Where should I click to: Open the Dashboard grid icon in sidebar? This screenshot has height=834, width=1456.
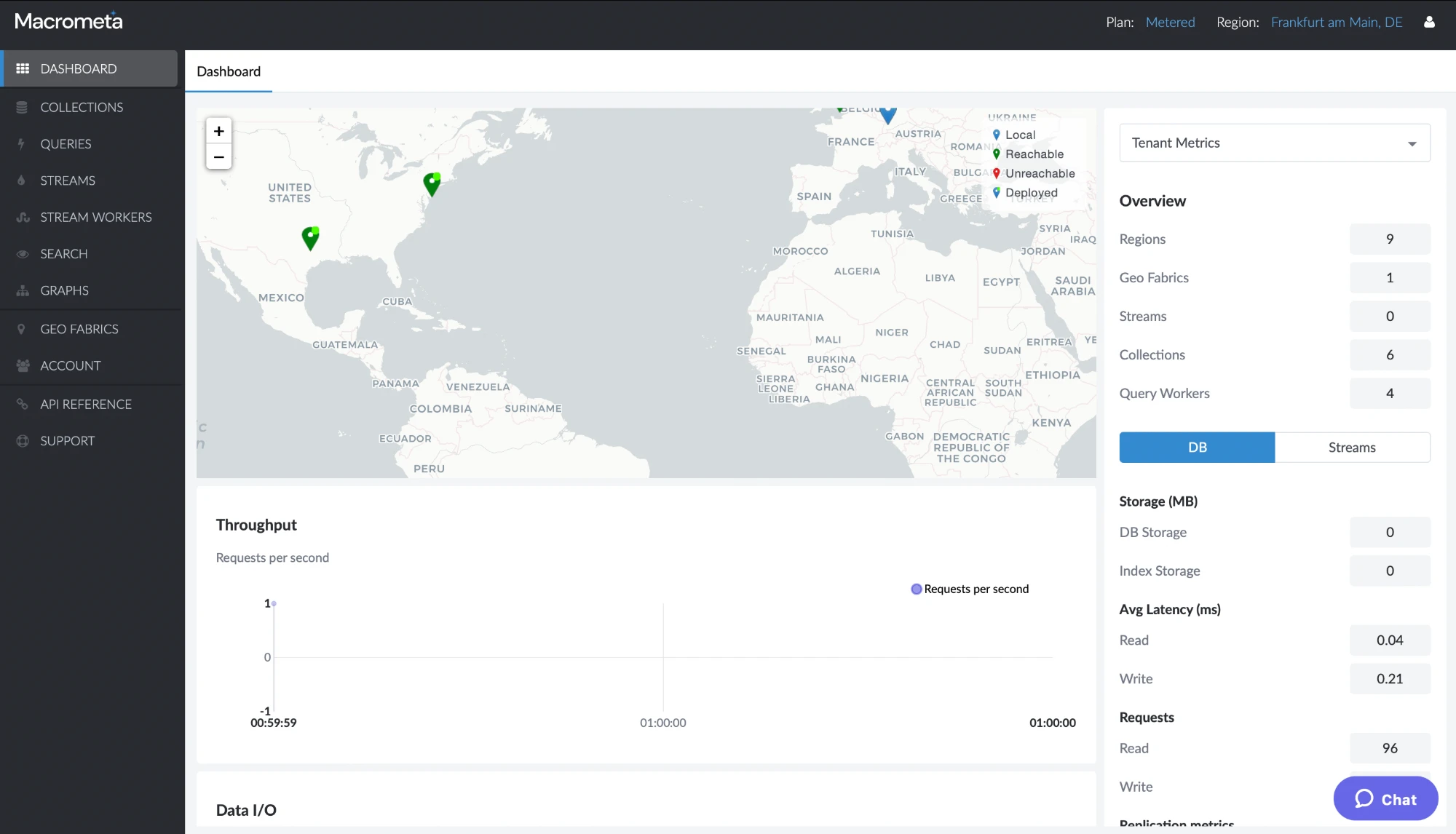(23, 68)
